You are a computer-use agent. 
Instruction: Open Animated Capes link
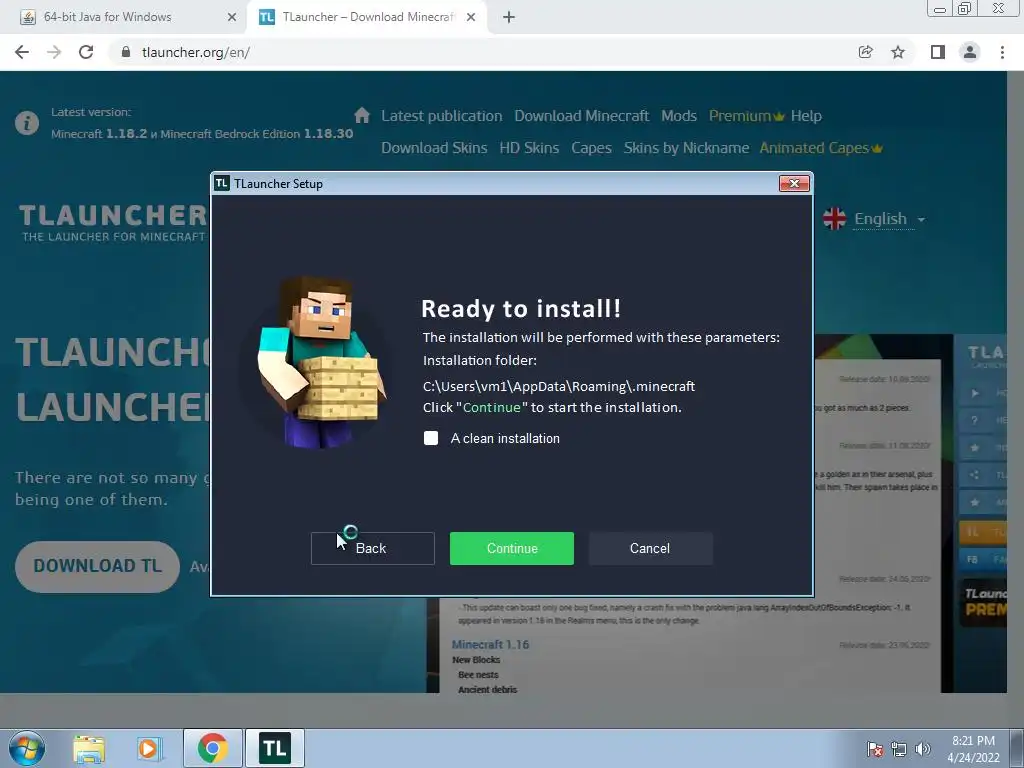(x=820, y=148)
